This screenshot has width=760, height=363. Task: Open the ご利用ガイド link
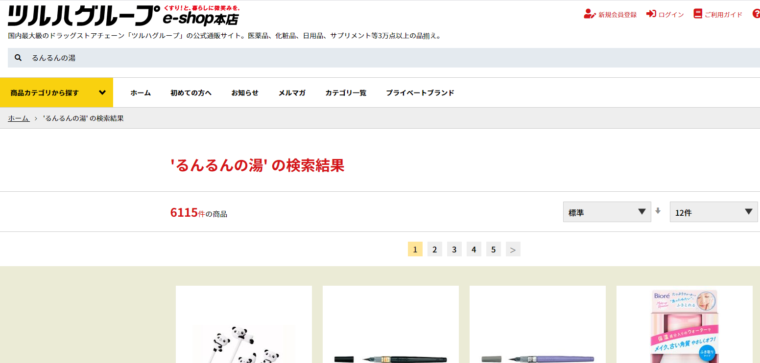[723, 15]
